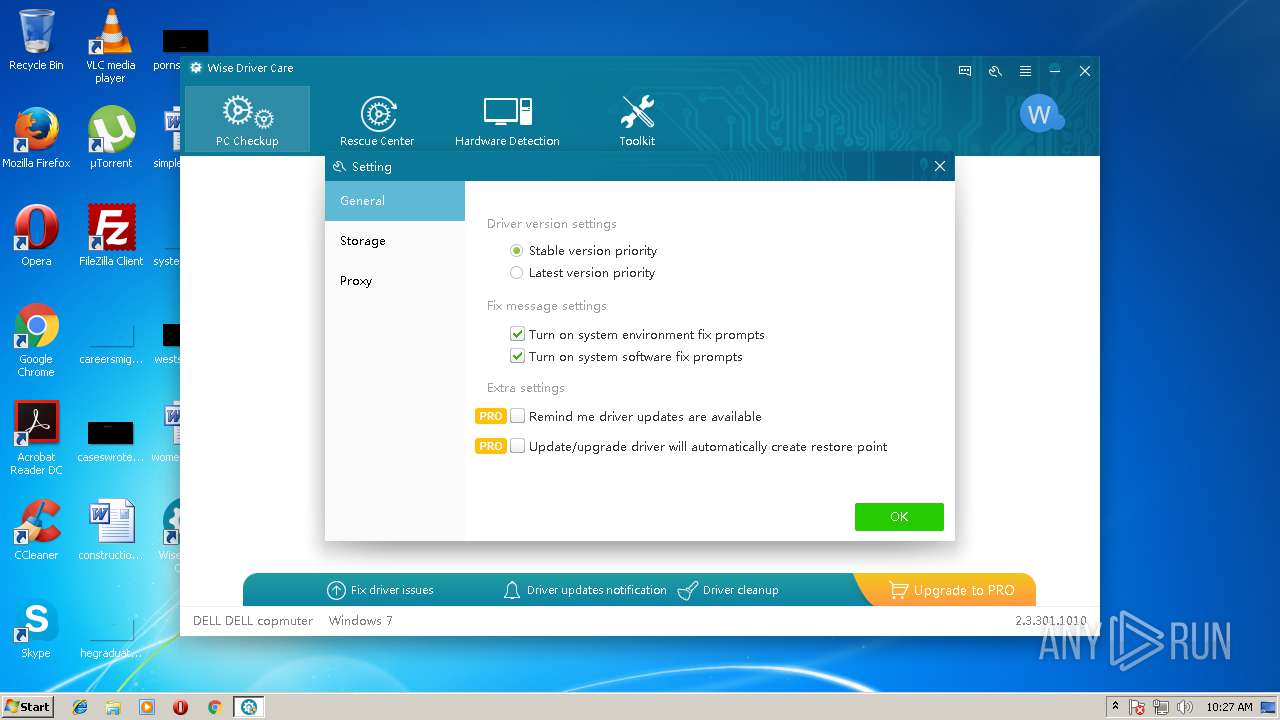
Task: Click the blue W account avatar
Action: [1040, 114]
